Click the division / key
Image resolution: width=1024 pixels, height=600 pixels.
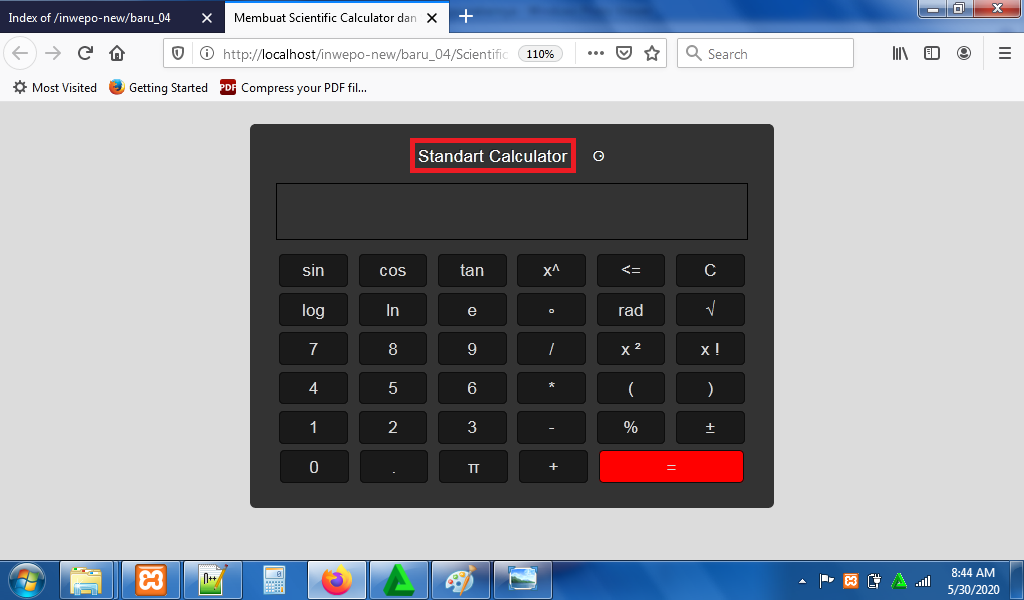tap(551, 349)
